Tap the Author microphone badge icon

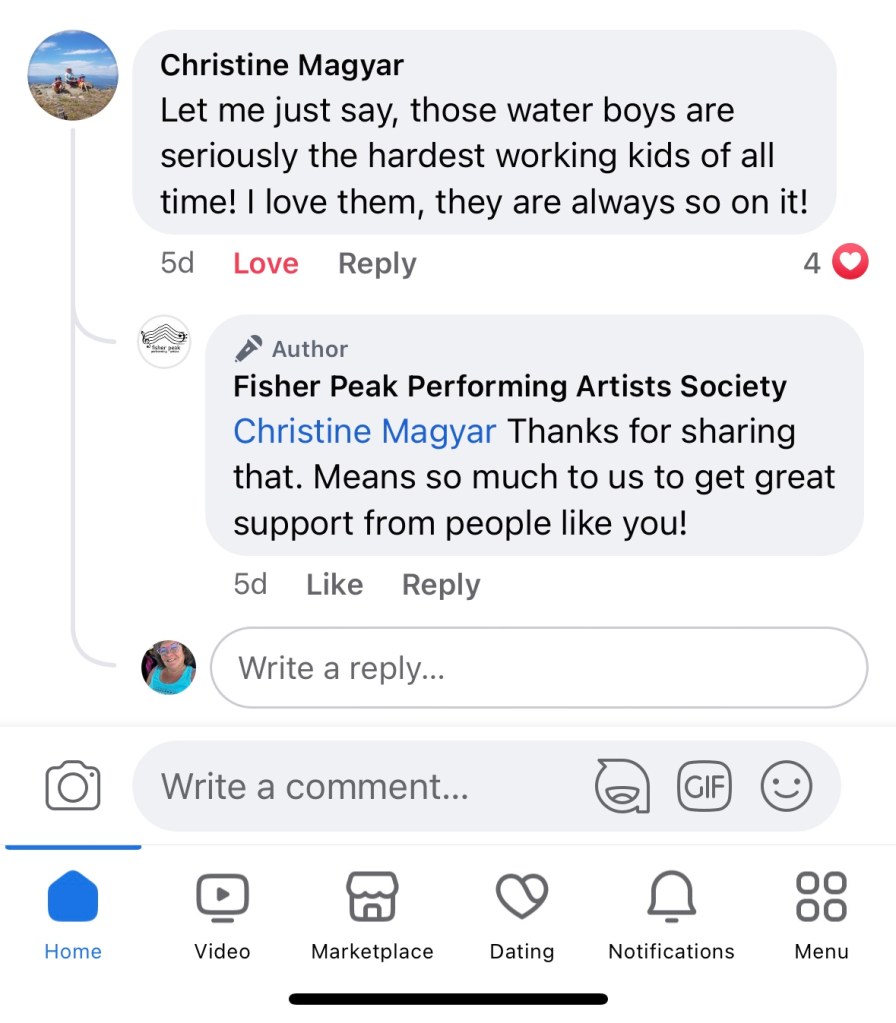[248, 349]
